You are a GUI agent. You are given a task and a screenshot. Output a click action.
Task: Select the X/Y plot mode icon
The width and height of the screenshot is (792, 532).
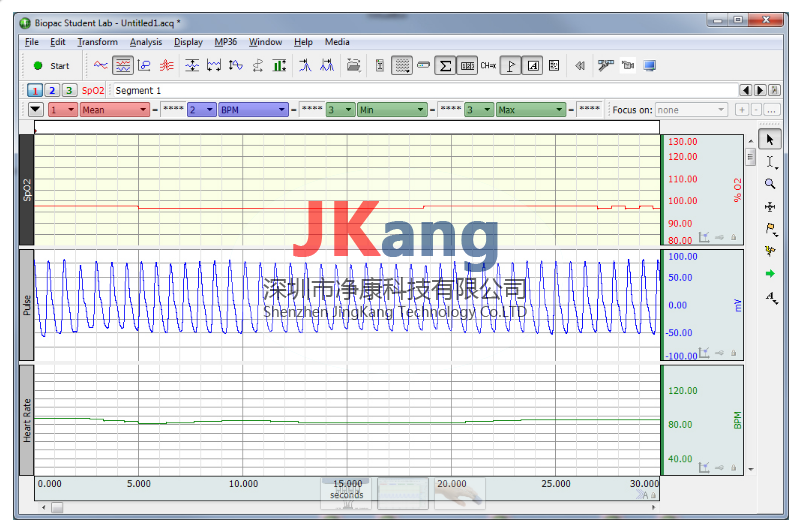[144, 65]
